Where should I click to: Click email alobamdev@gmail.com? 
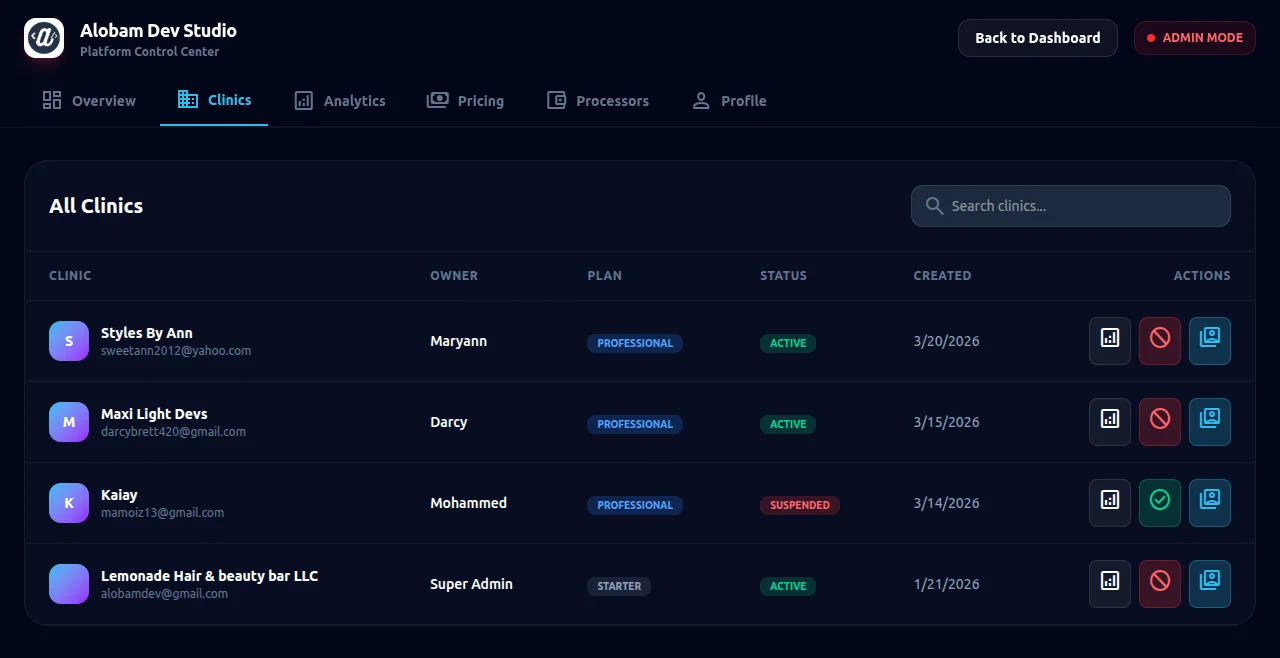coord(164,594)
